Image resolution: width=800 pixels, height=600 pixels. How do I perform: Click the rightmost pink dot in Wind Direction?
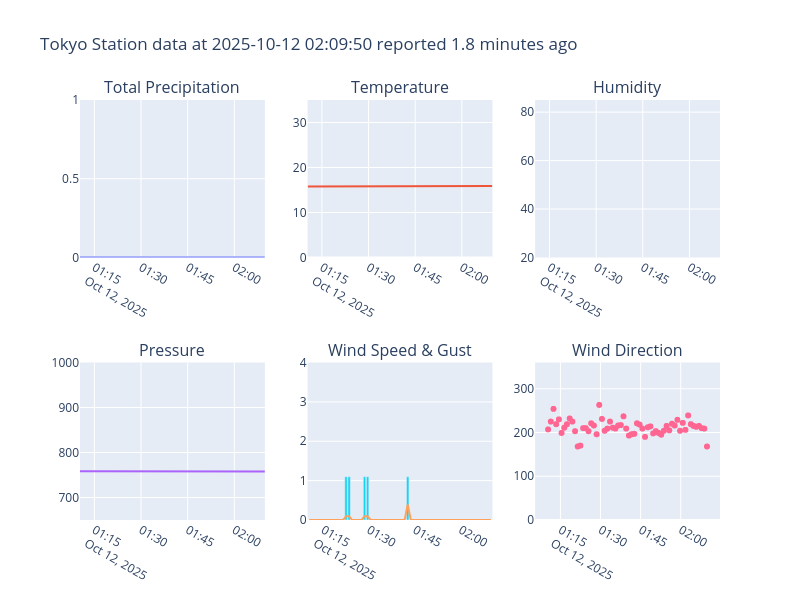pos(706,446)
